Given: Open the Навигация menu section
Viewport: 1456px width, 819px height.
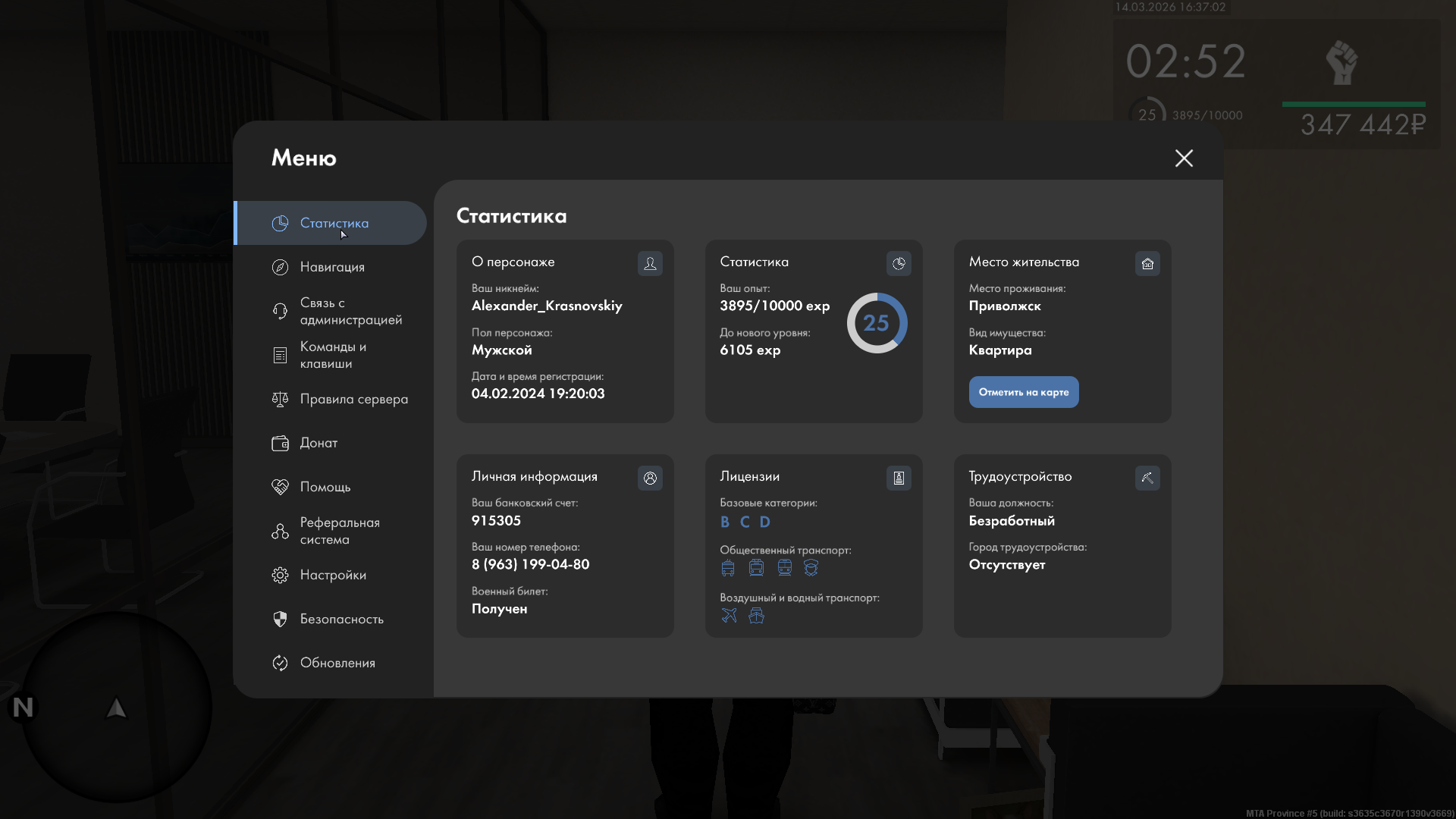Looking at the screenshot, I should 332,267.
